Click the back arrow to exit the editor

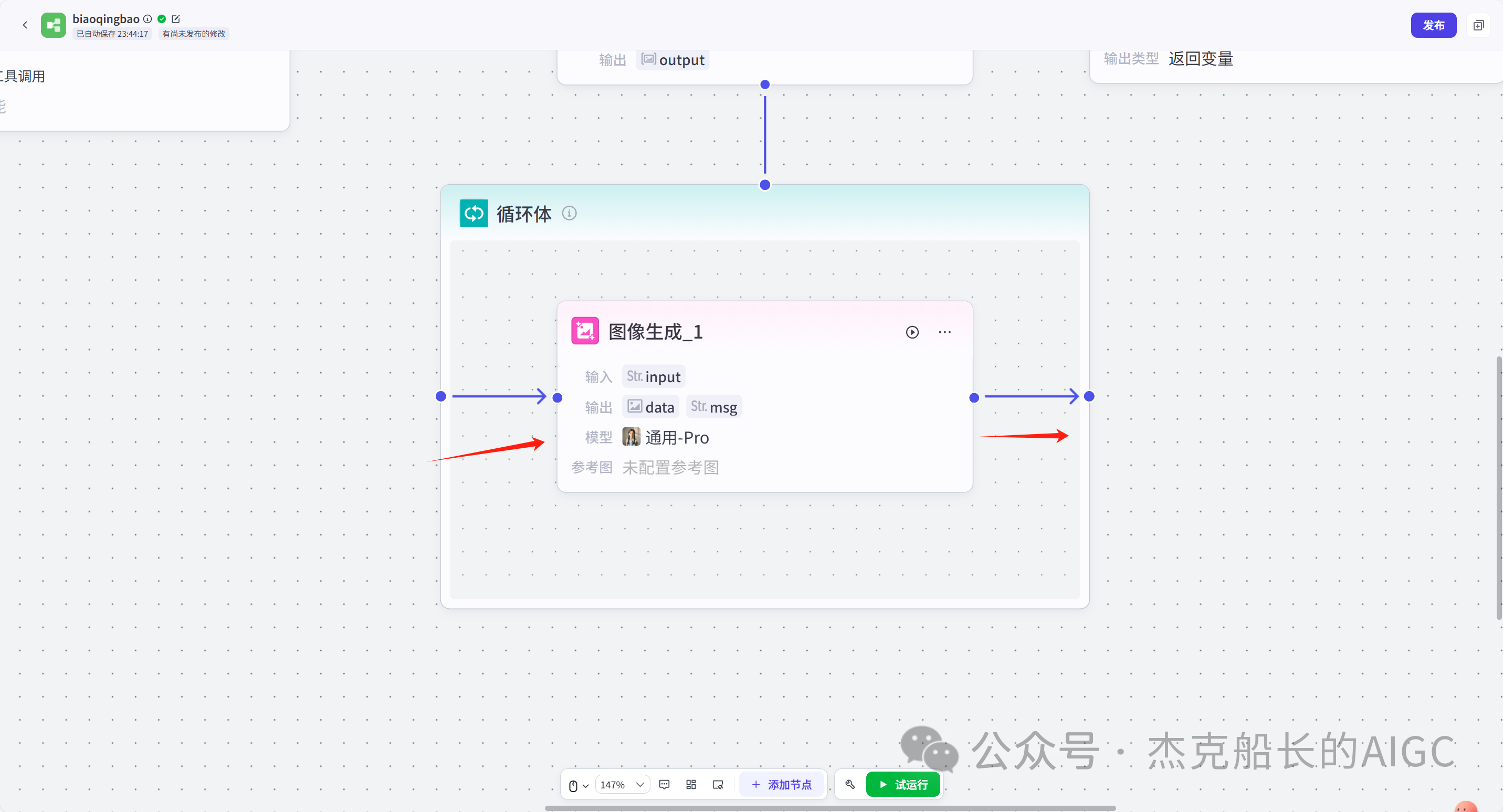(25, 25)
